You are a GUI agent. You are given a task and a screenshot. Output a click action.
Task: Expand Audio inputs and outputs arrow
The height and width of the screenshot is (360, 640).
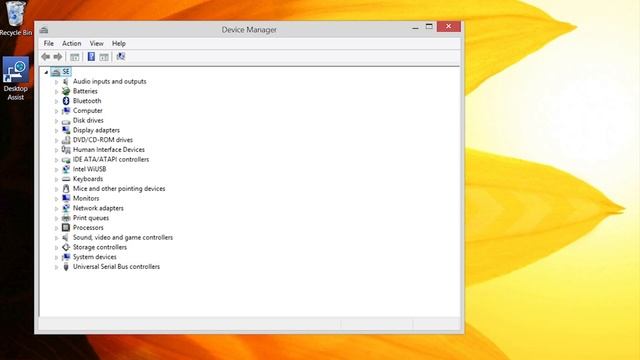pos(56,82)
